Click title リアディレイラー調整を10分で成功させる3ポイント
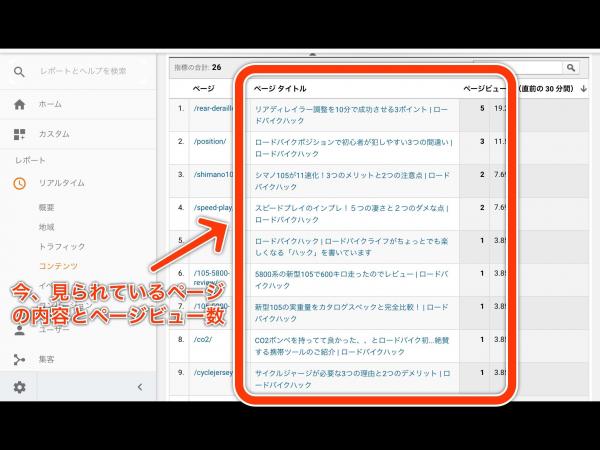600x450 pixels. tap(351, 115)
